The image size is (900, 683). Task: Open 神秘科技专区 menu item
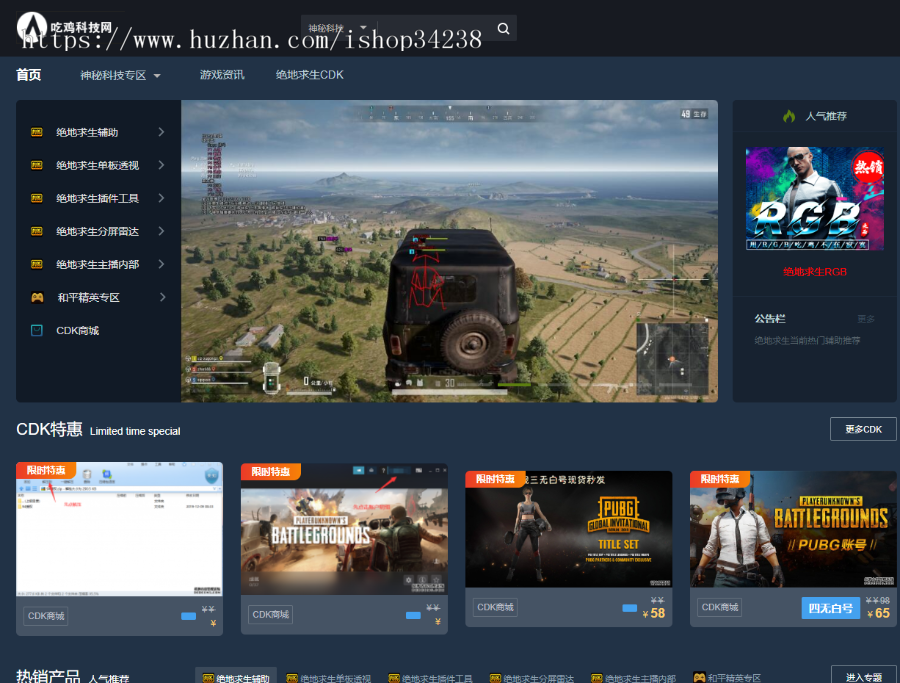pos(113,75)
